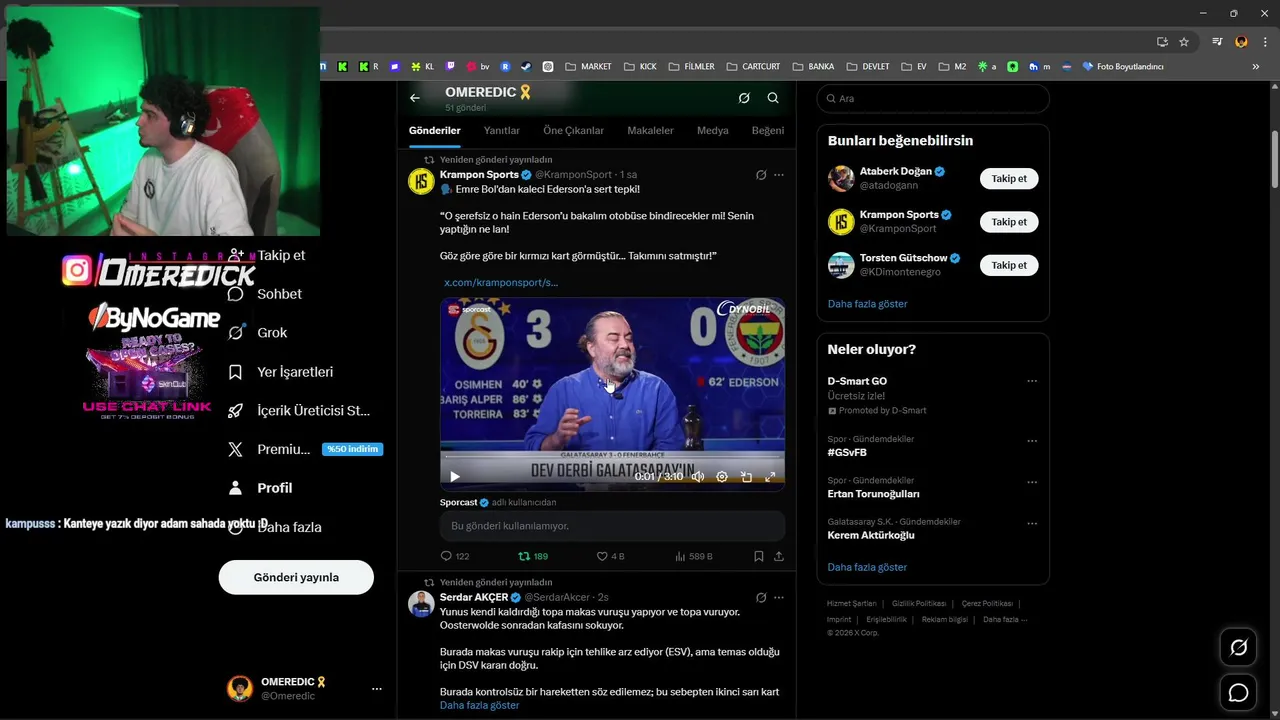Show more bookmarks with overflow chevron
The height and width of the screenshot is (720, 1280).
[1256, 67]
